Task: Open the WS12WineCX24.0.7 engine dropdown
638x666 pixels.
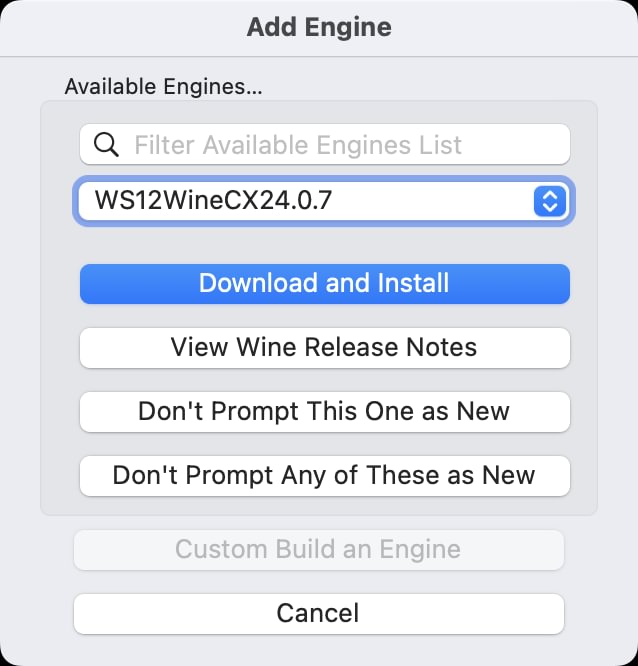Action: [x=324, y=201]
